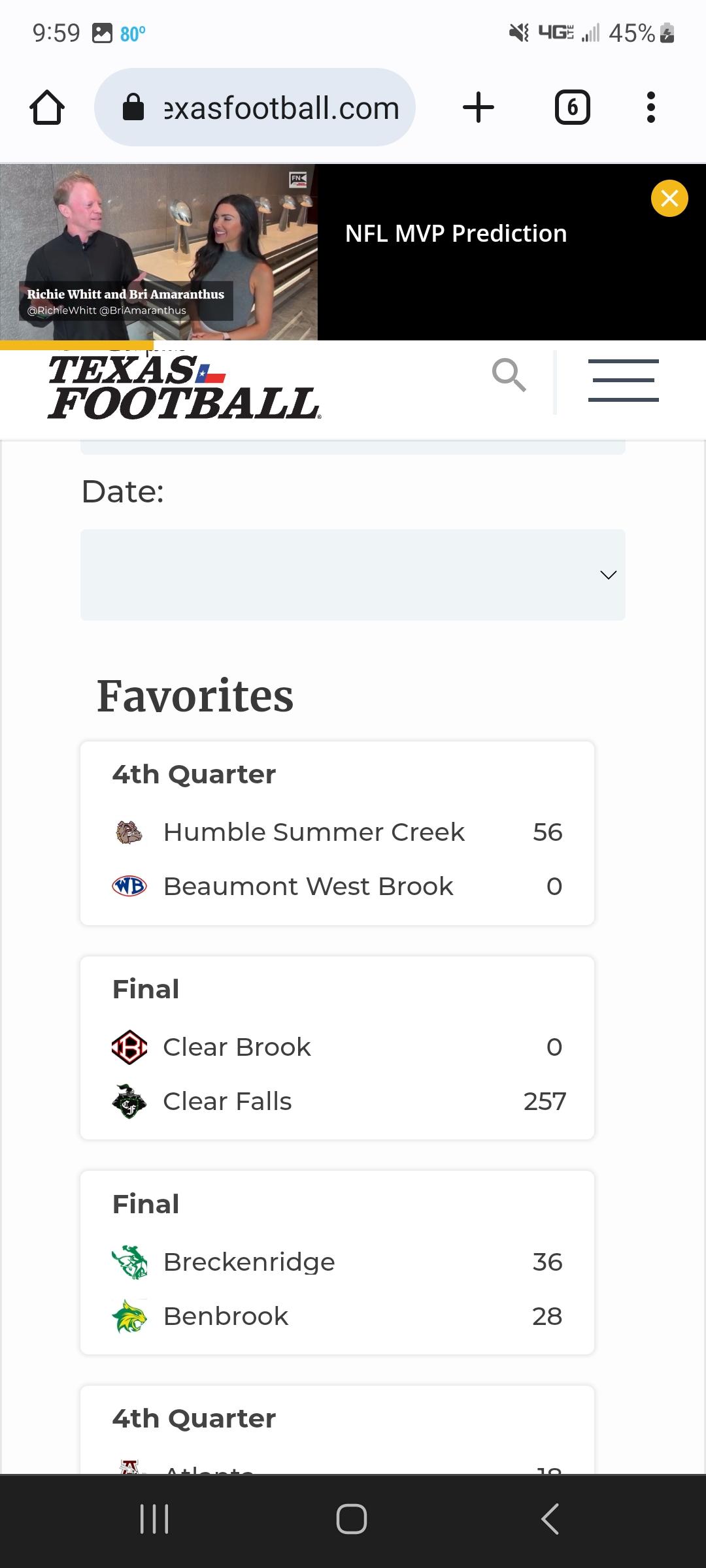This screenshot has width=706, height=1568.
Task: Open the Texas Football logo homepage link
Action: pyautogui.click(x=184, y=387)
